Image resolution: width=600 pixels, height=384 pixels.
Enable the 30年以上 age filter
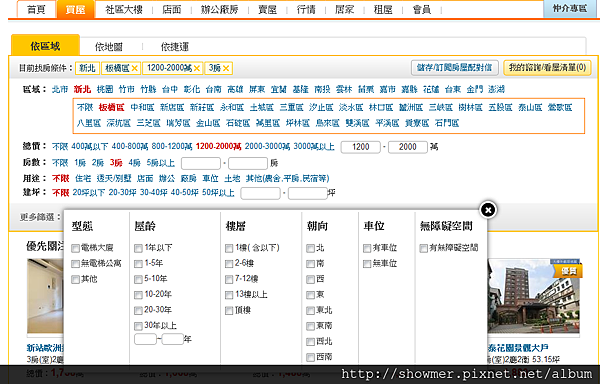click(138, 326)
